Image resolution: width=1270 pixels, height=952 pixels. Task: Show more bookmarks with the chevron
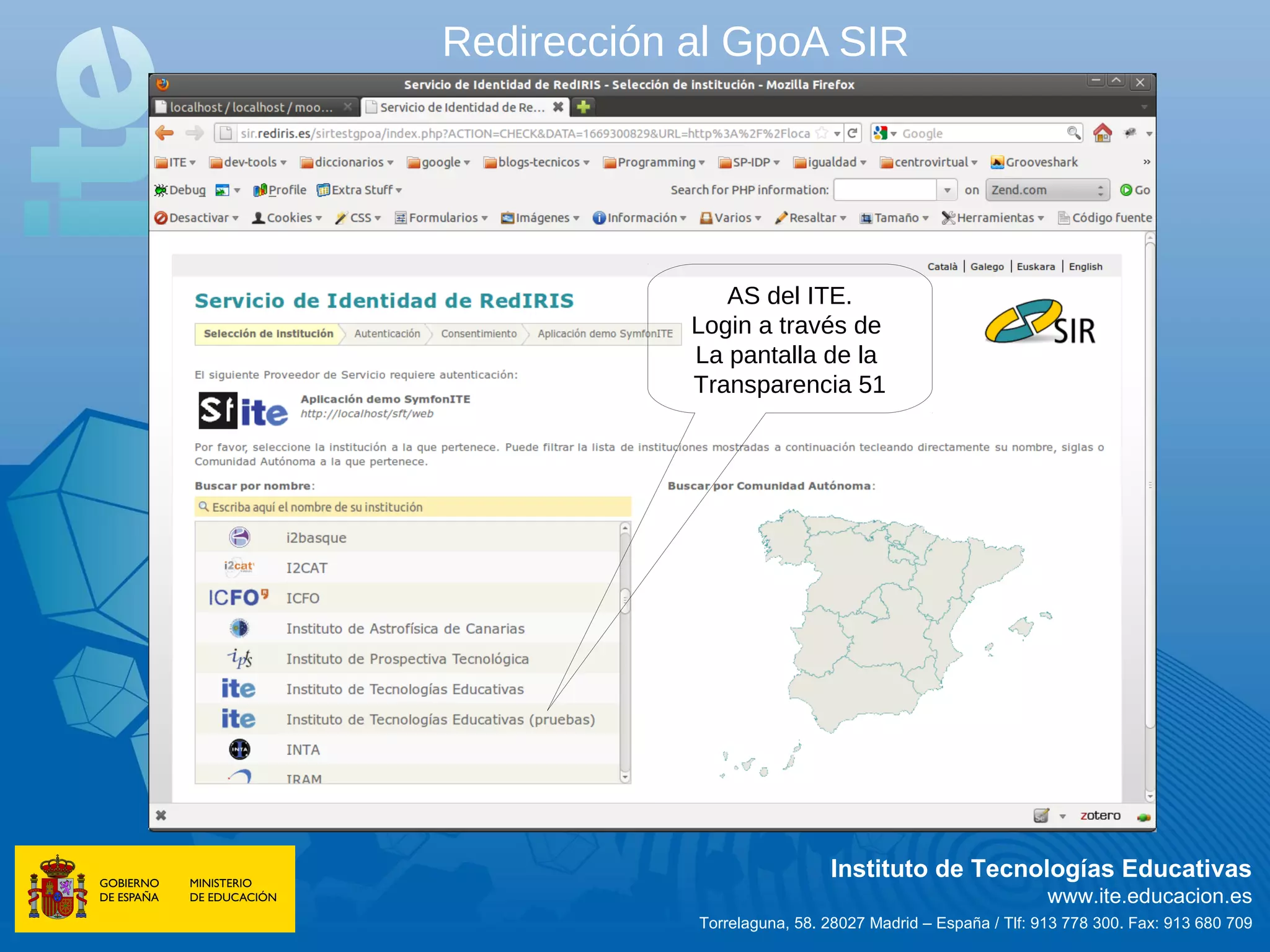coord(1147,162)
